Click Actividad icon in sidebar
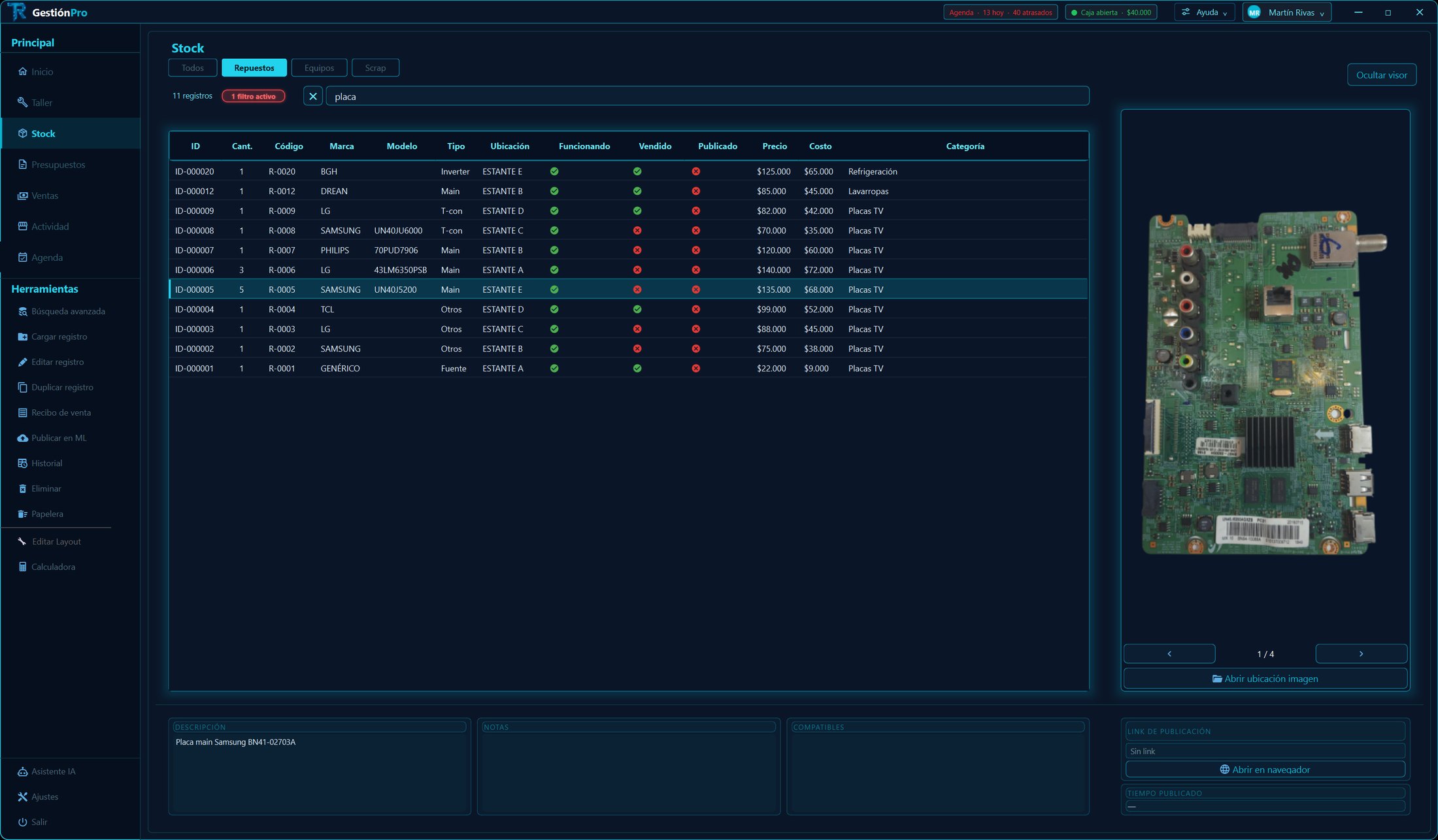1438x840 pixels. click(x=22, y=226)
